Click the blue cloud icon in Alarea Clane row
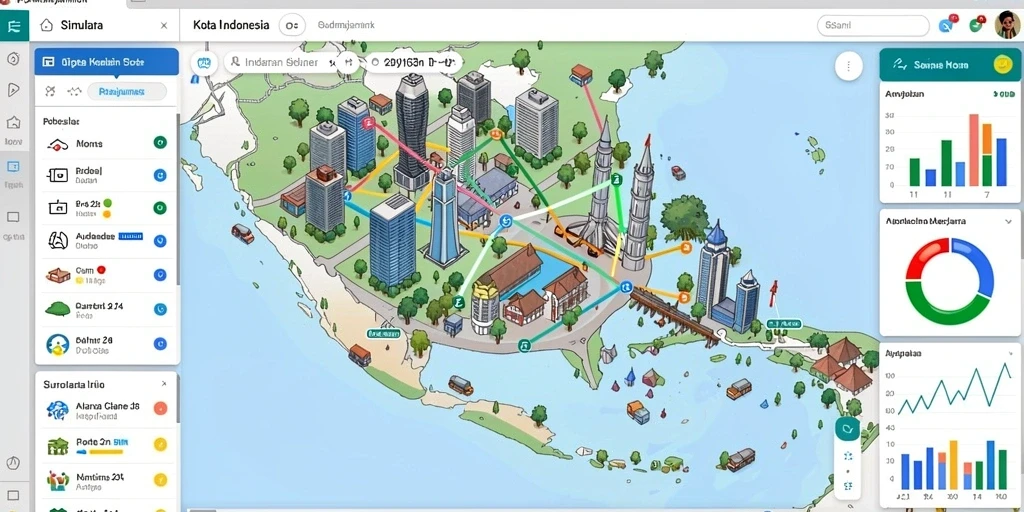The image size is (1024, 512). [x=57, y=410]
